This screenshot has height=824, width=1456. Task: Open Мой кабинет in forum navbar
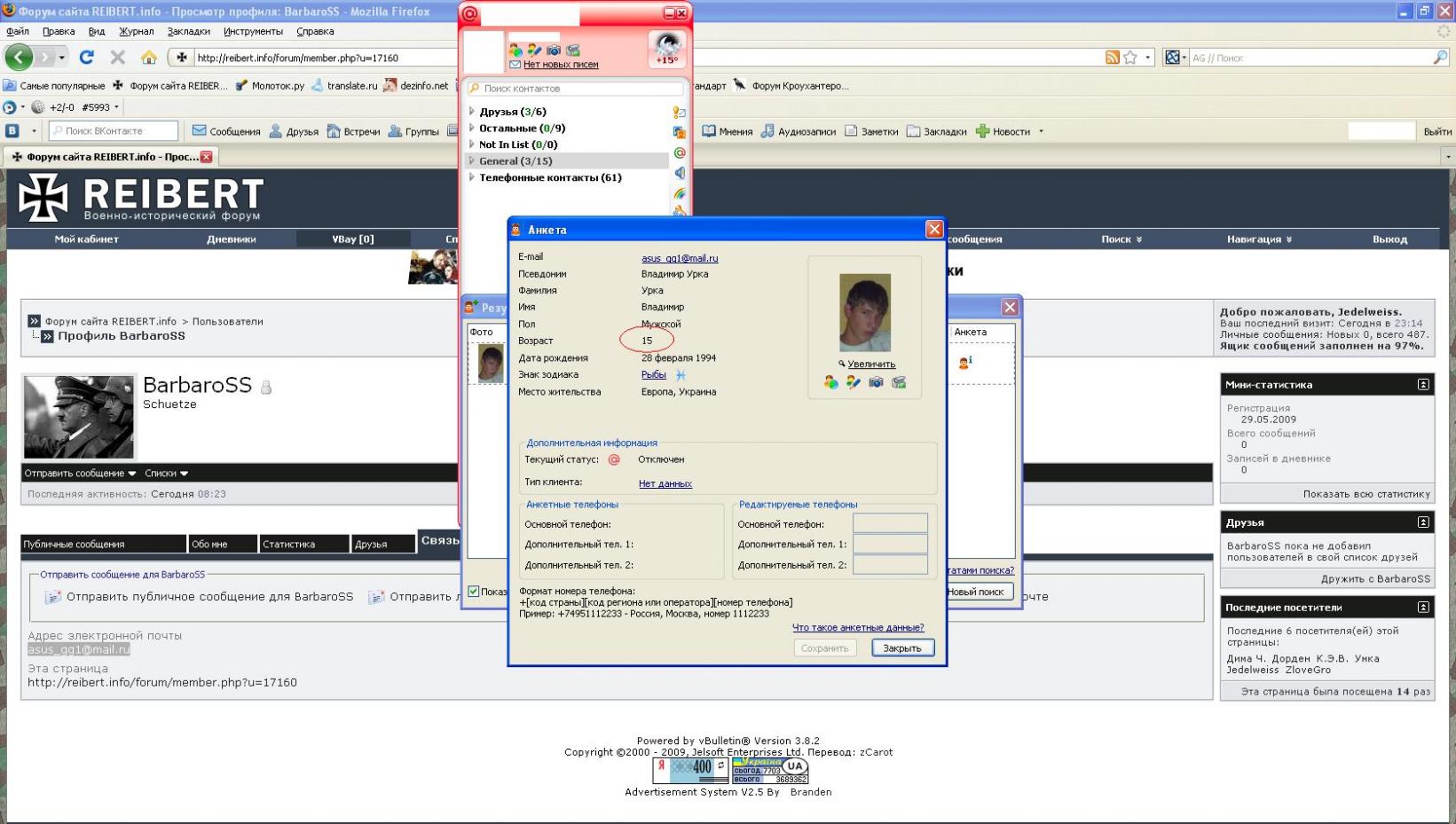tap(86, 239)
